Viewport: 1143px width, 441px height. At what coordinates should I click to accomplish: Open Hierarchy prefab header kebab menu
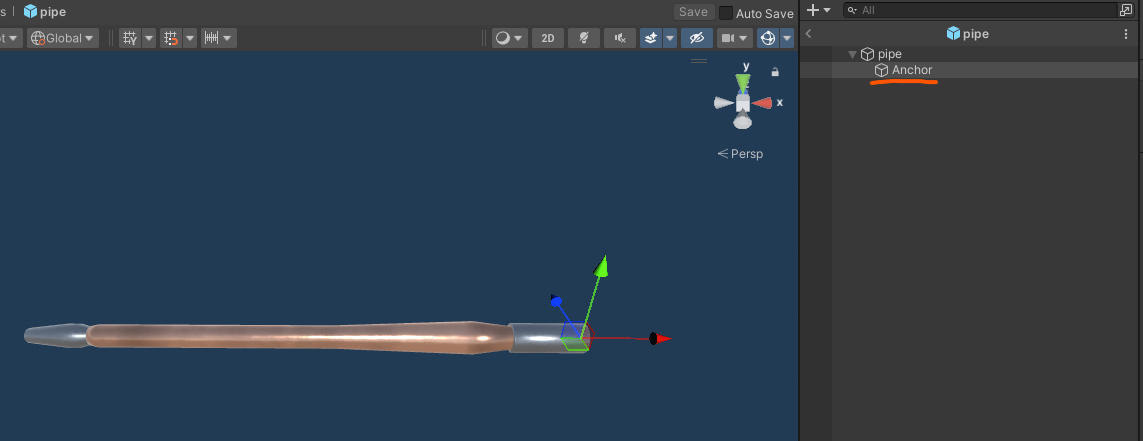tap(1126, 34)
